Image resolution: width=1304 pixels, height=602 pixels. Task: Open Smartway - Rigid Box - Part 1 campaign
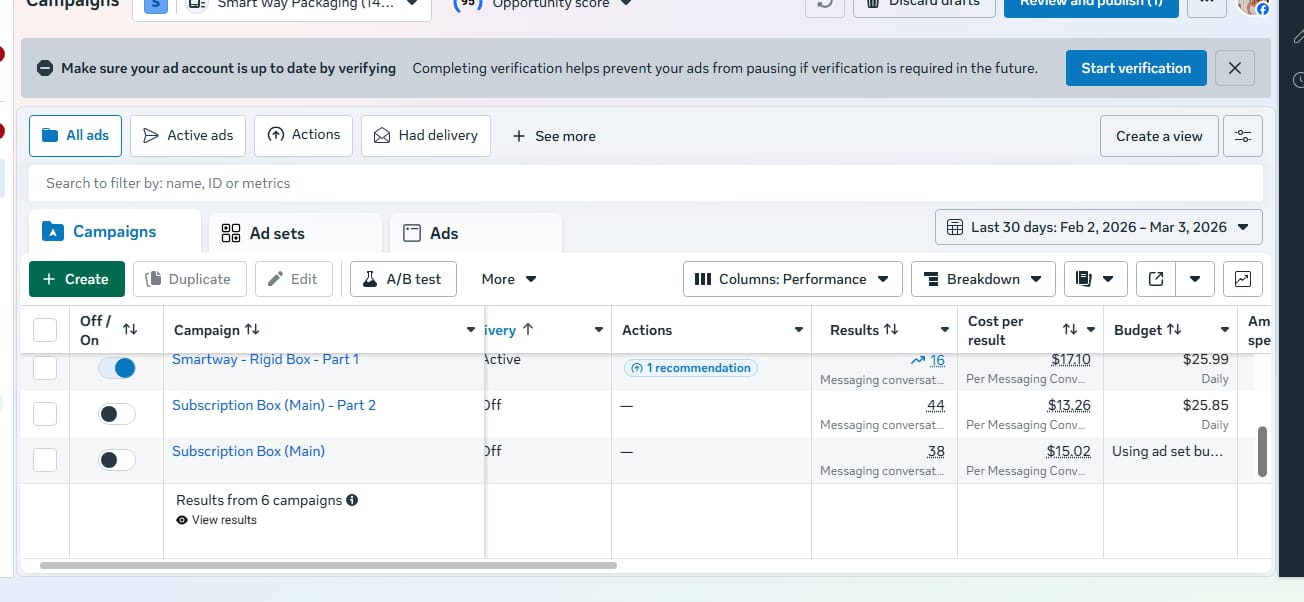point(265,359)
